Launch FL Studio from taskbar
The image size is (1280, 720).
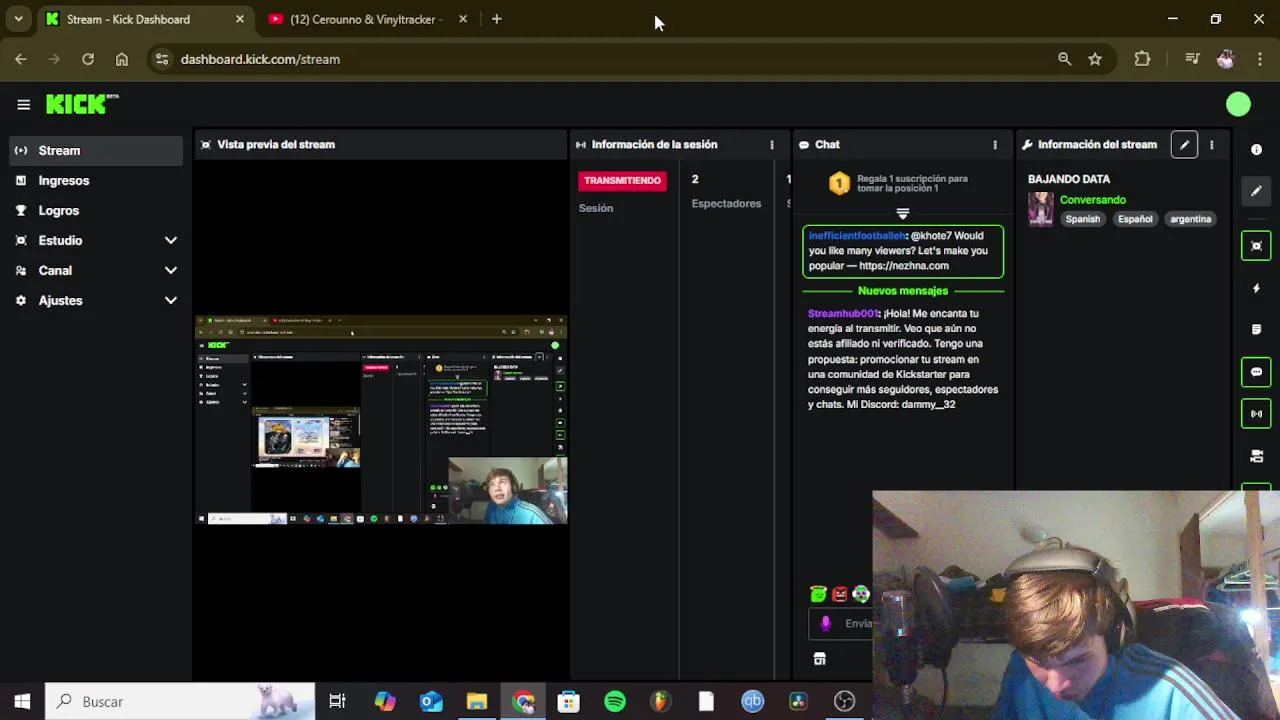660,701
